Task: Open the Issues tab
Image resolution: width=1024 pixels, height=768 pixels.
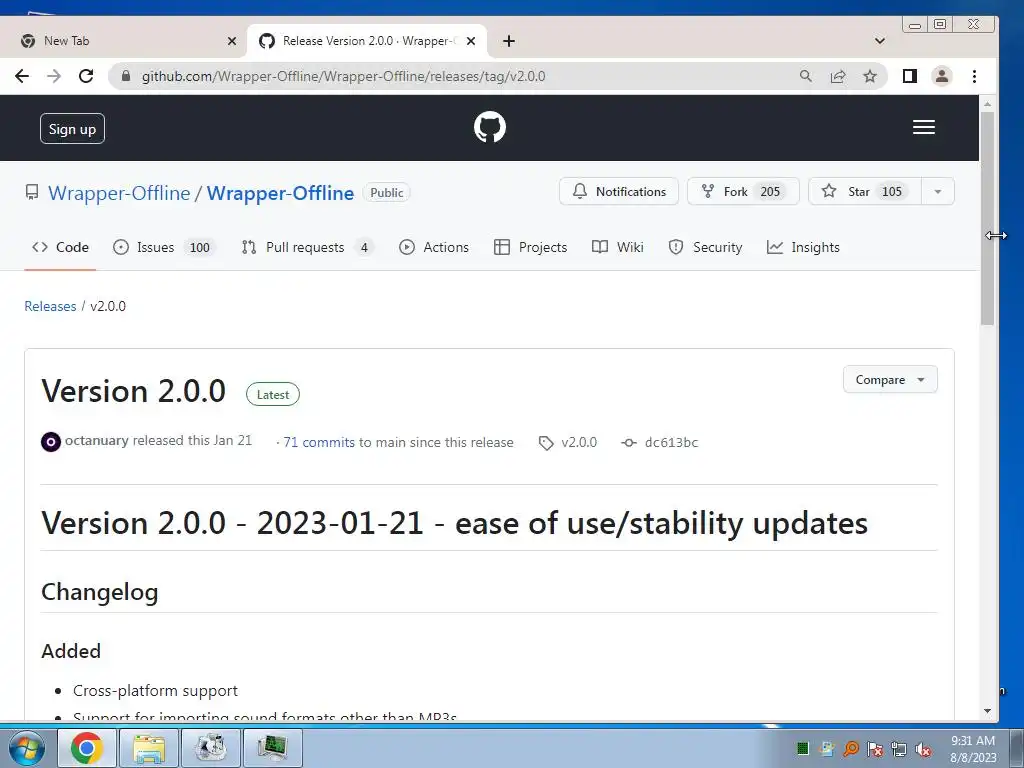Action: (165, 247)
